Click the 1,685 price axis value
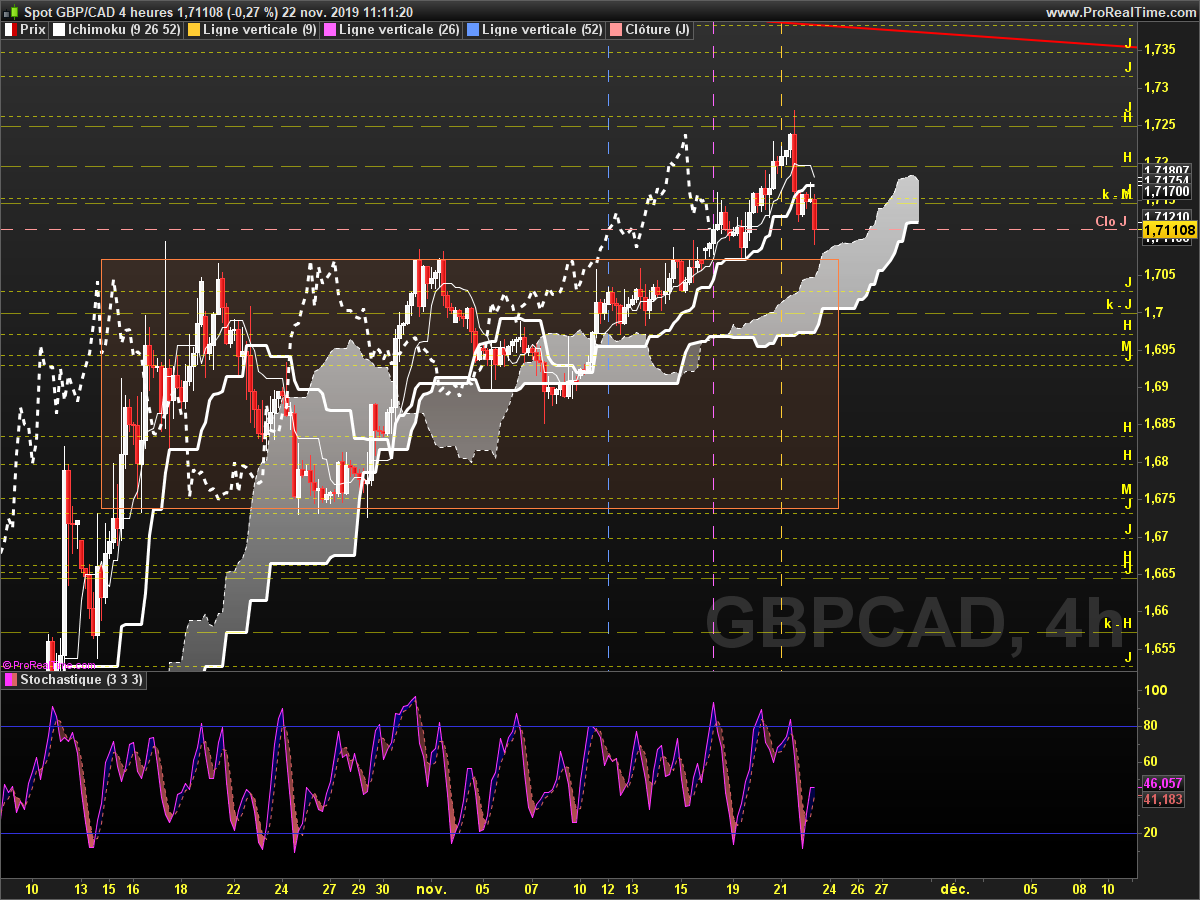 tap(1160, 423)
